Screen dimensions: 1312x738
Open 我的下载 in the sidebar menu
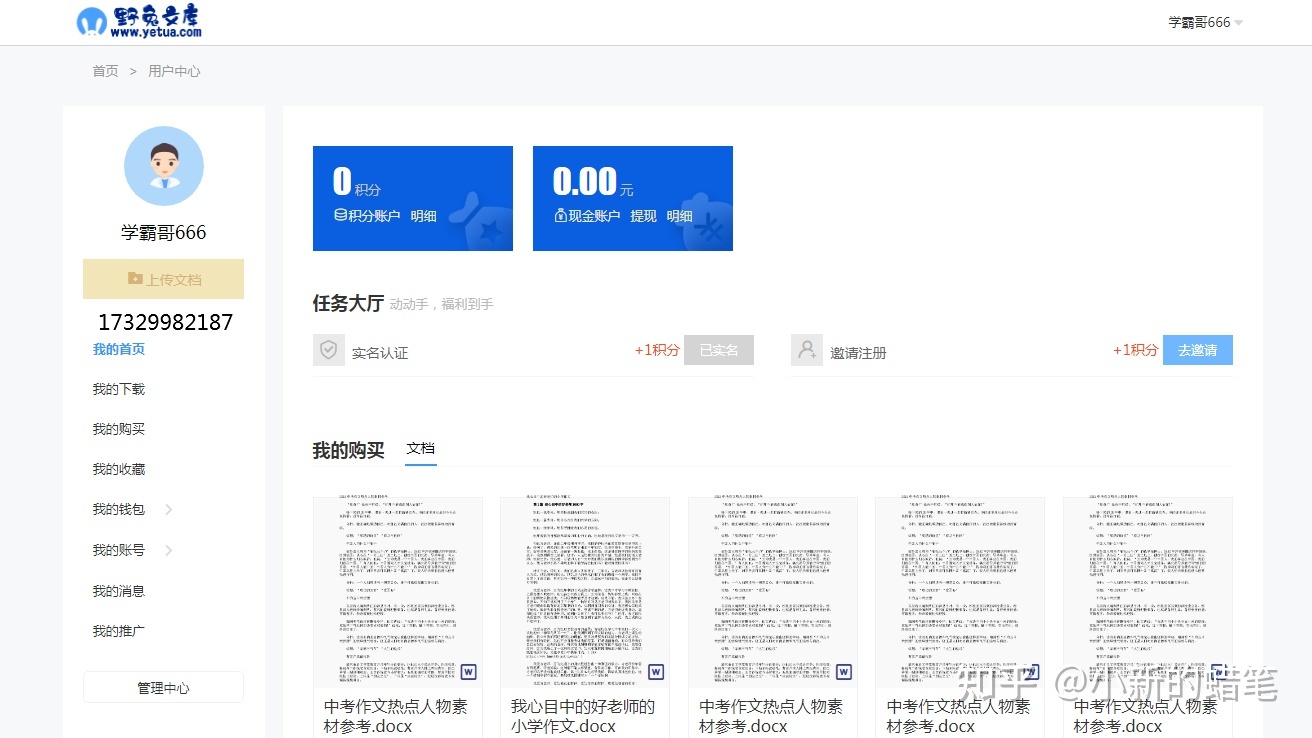pos(119,389)
